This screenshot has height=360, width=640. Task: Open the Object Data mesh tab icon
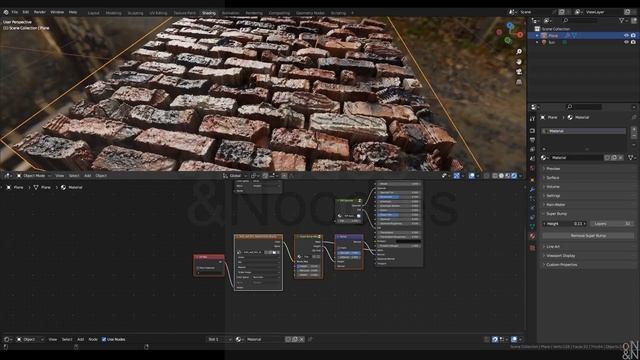coord(532,227)
